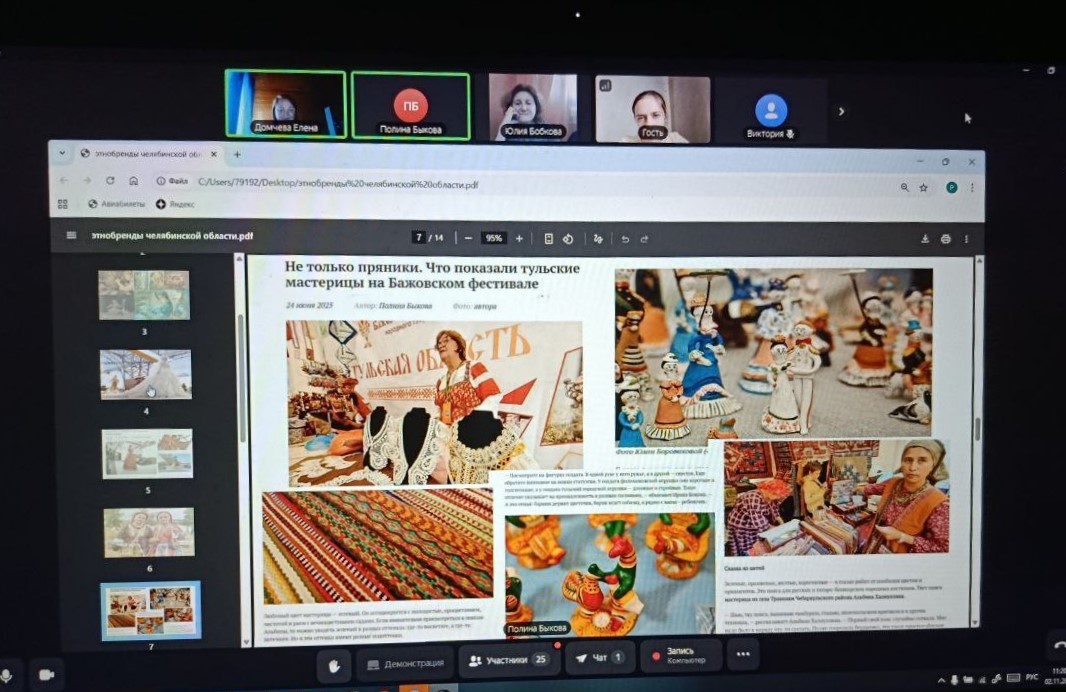Click the fit to page icon
Viewport: 1066px width, 692px height.
tap(548, 238)
